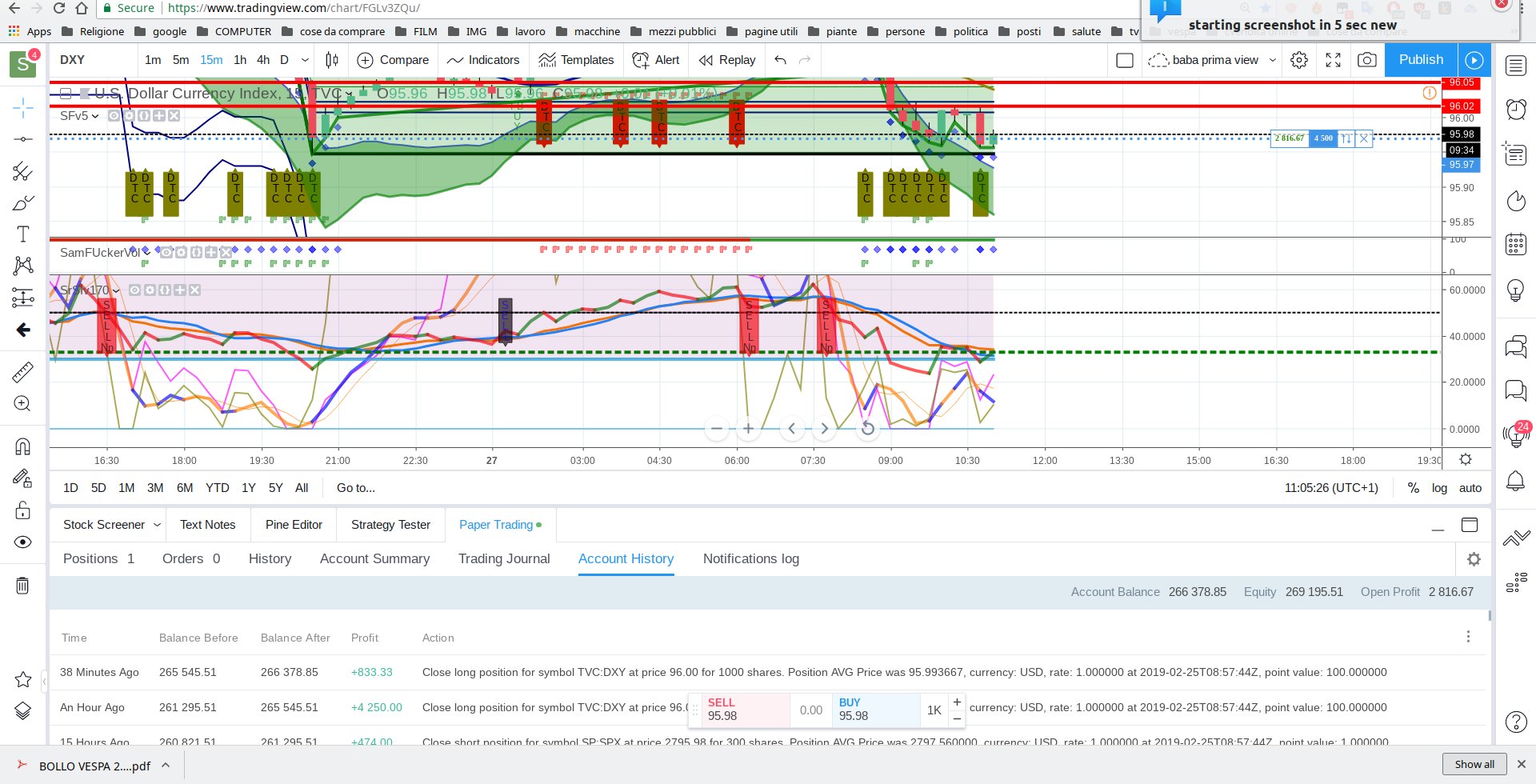Open the prediction and measurement tools

[x=23, y=298]
